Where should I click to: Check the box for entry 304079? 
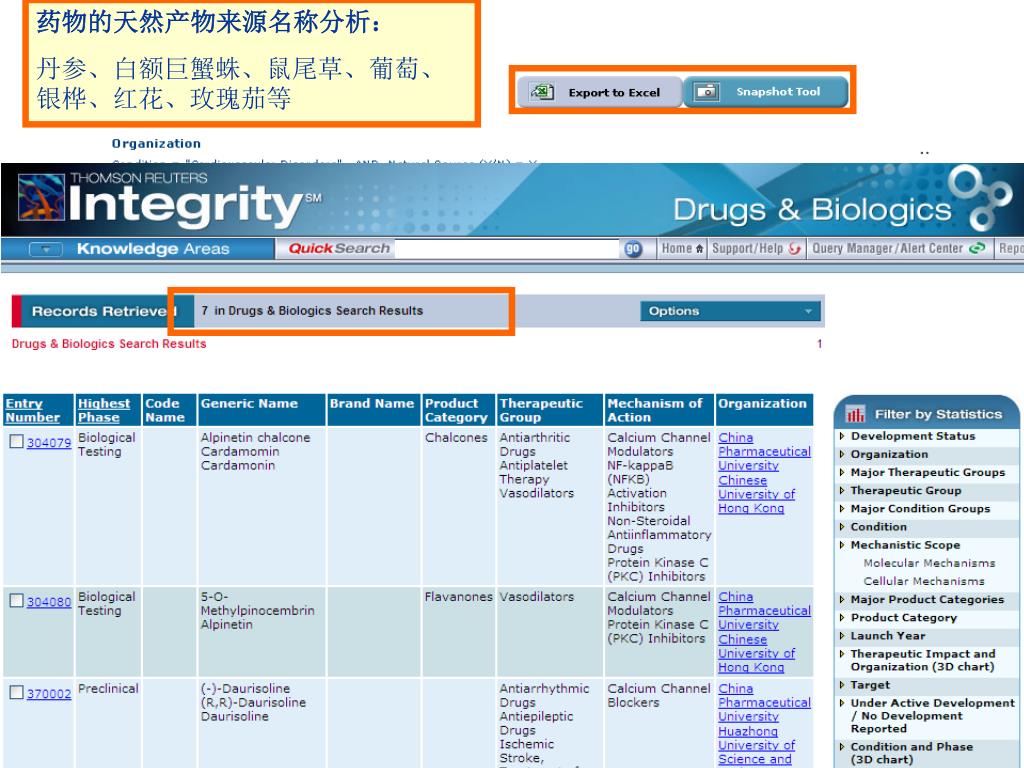(x=16, y=442)
